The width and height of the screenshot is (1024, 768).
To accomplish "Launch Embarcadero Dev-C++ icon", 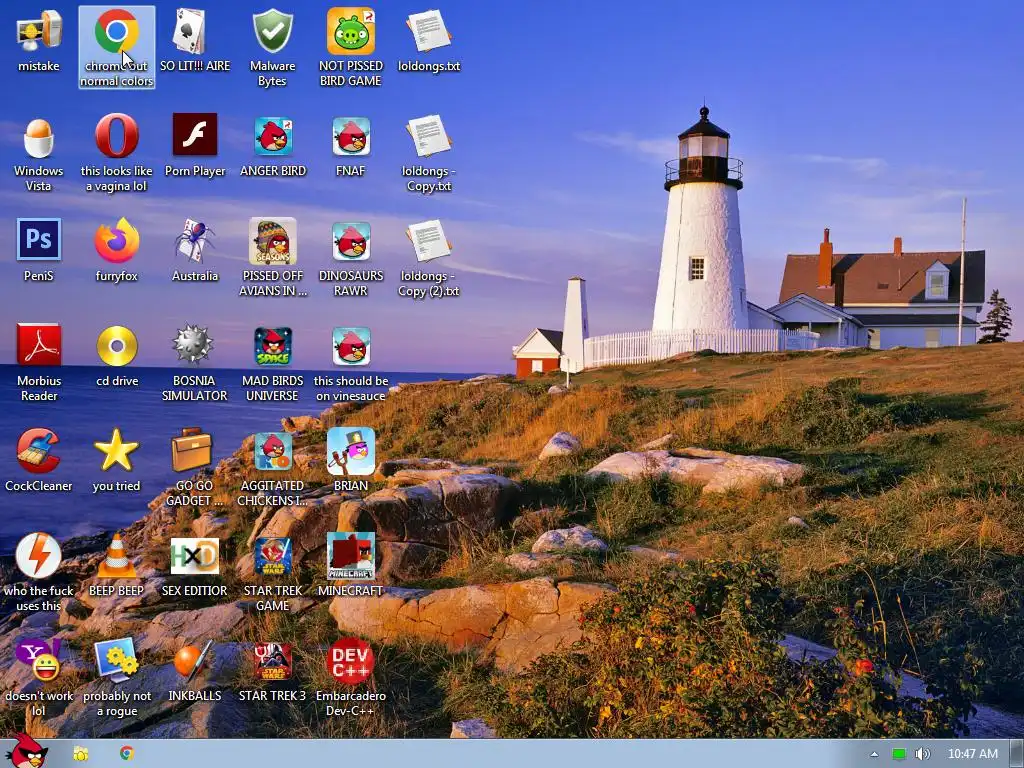I will 351,661.
